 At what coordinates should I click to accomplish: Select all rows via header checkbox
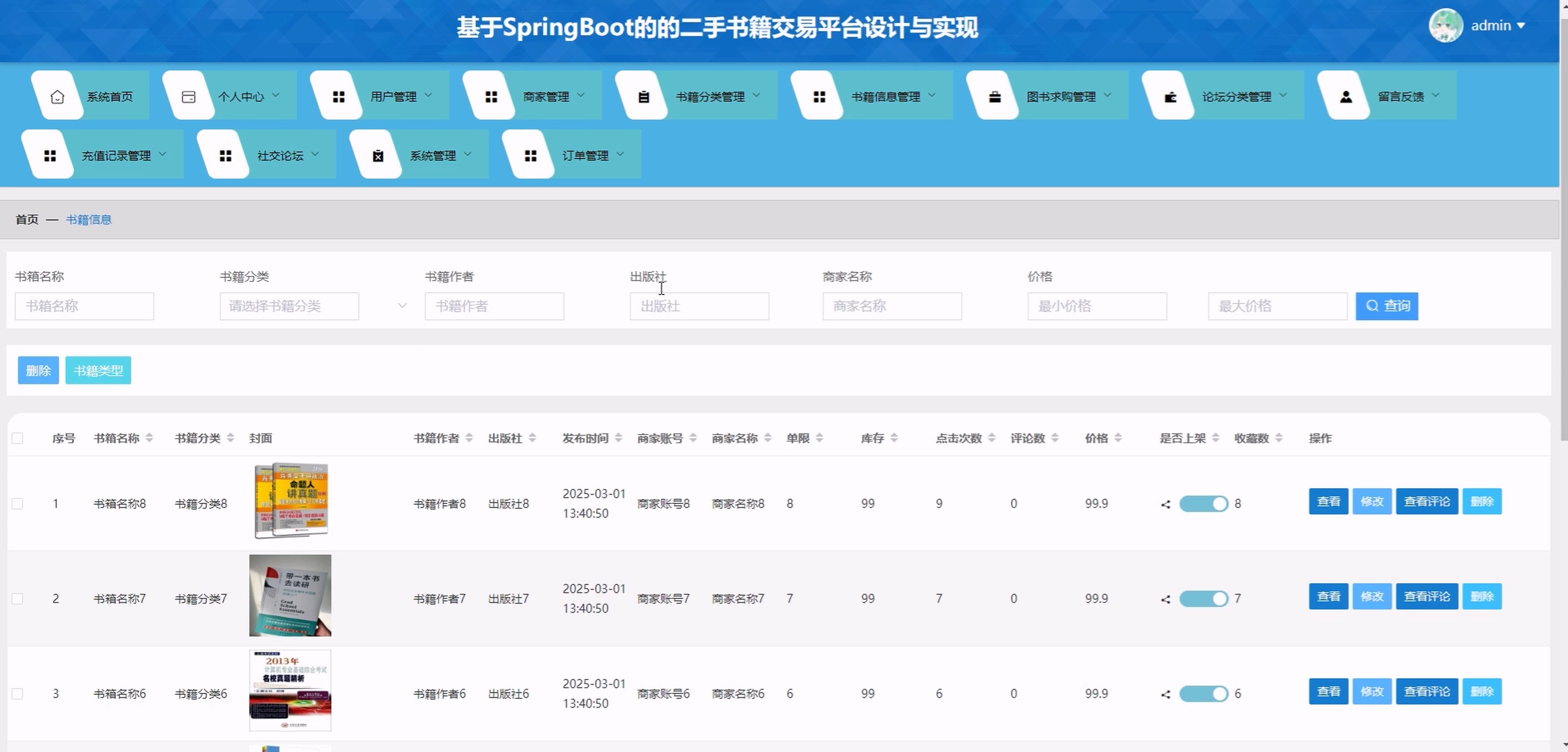coord(17,438)
